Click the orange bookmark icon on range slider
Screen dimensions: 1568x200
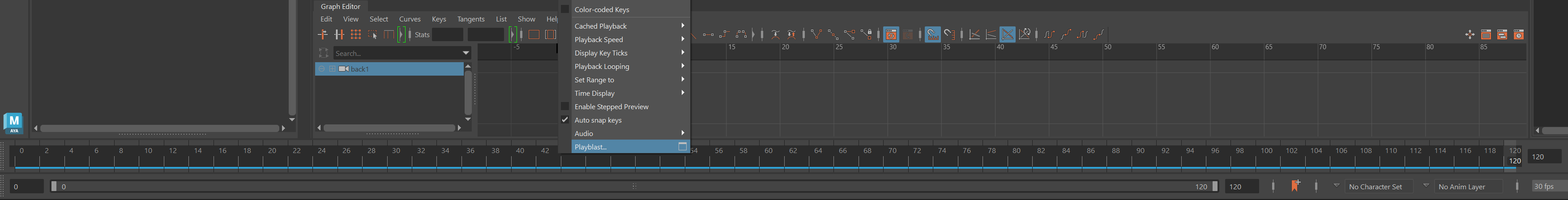click(1295, 186)
